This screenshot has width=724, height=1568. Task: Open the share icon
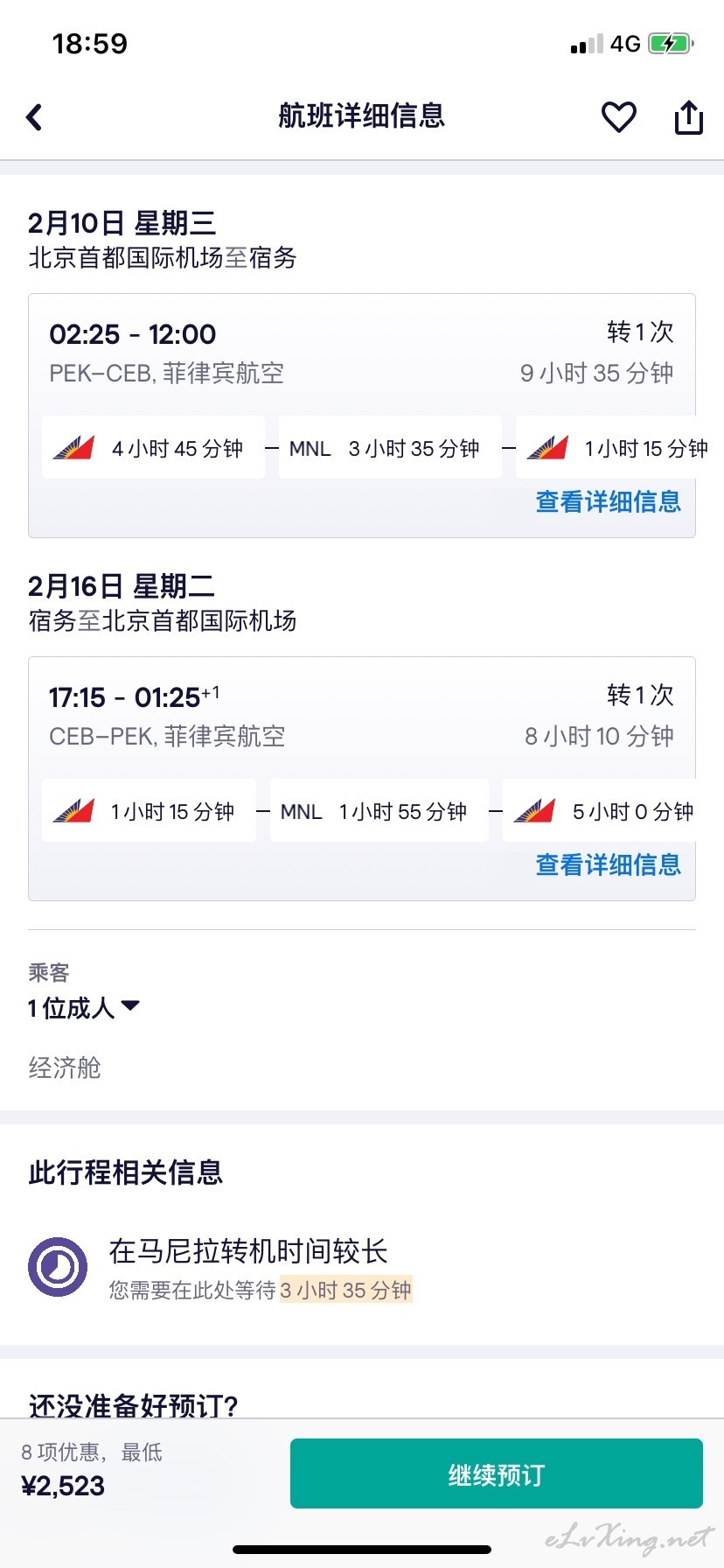[x=688, y=117]
